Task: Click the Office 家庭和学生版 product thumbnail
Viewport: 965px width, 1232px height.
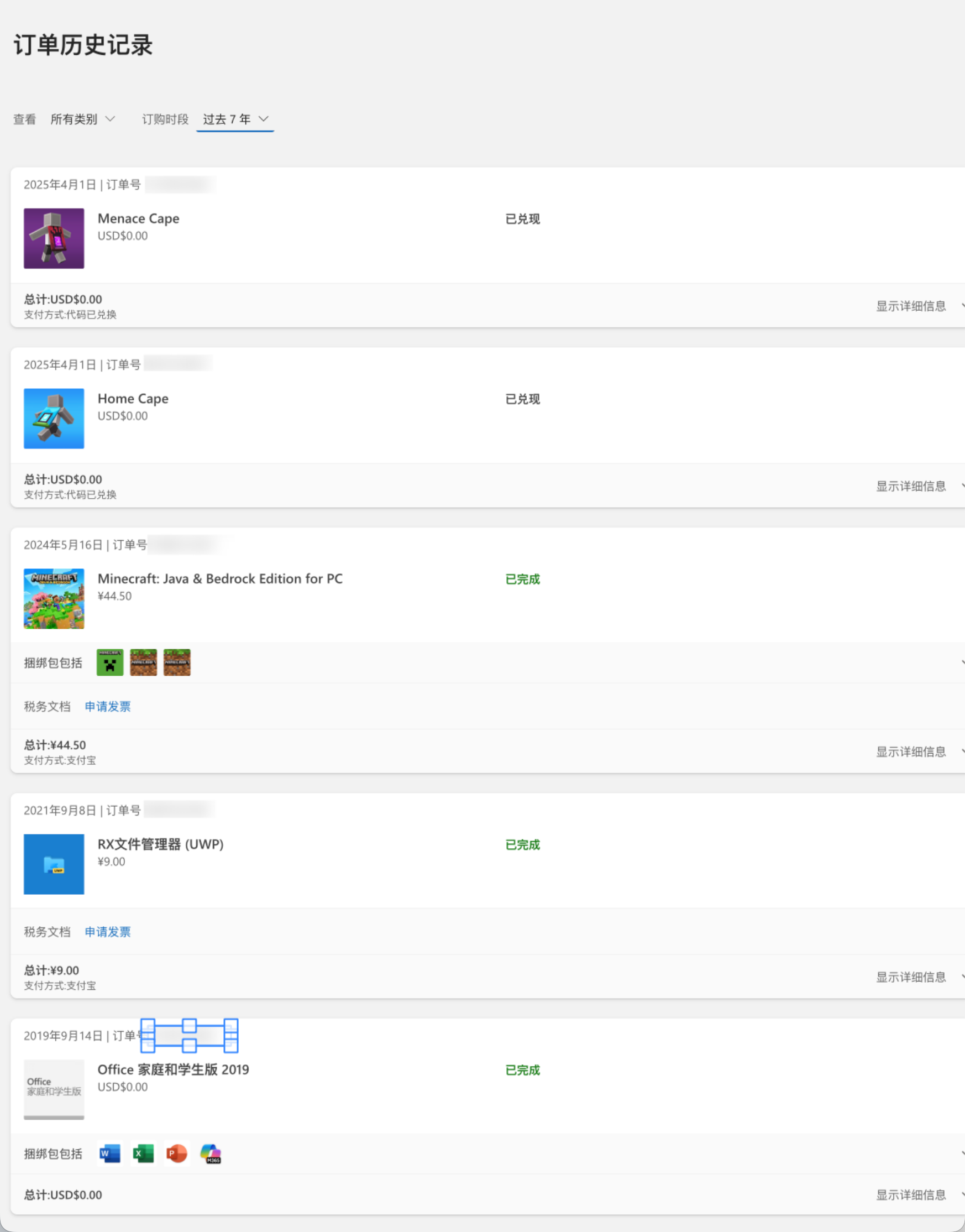Action: [54, 1089]
